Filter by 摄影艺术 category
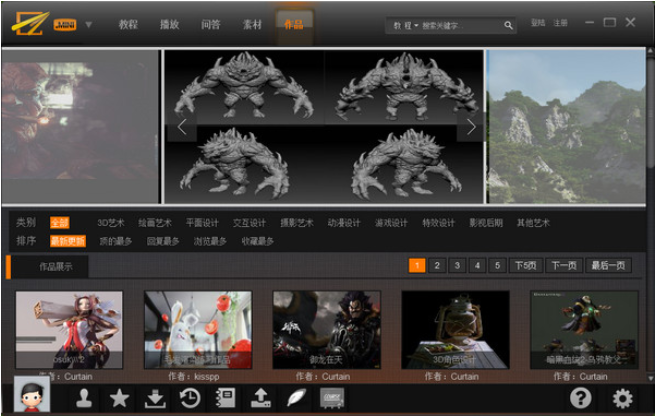Image resolution: width=657 pixels, height=416 pixels. tap(297, 223)
